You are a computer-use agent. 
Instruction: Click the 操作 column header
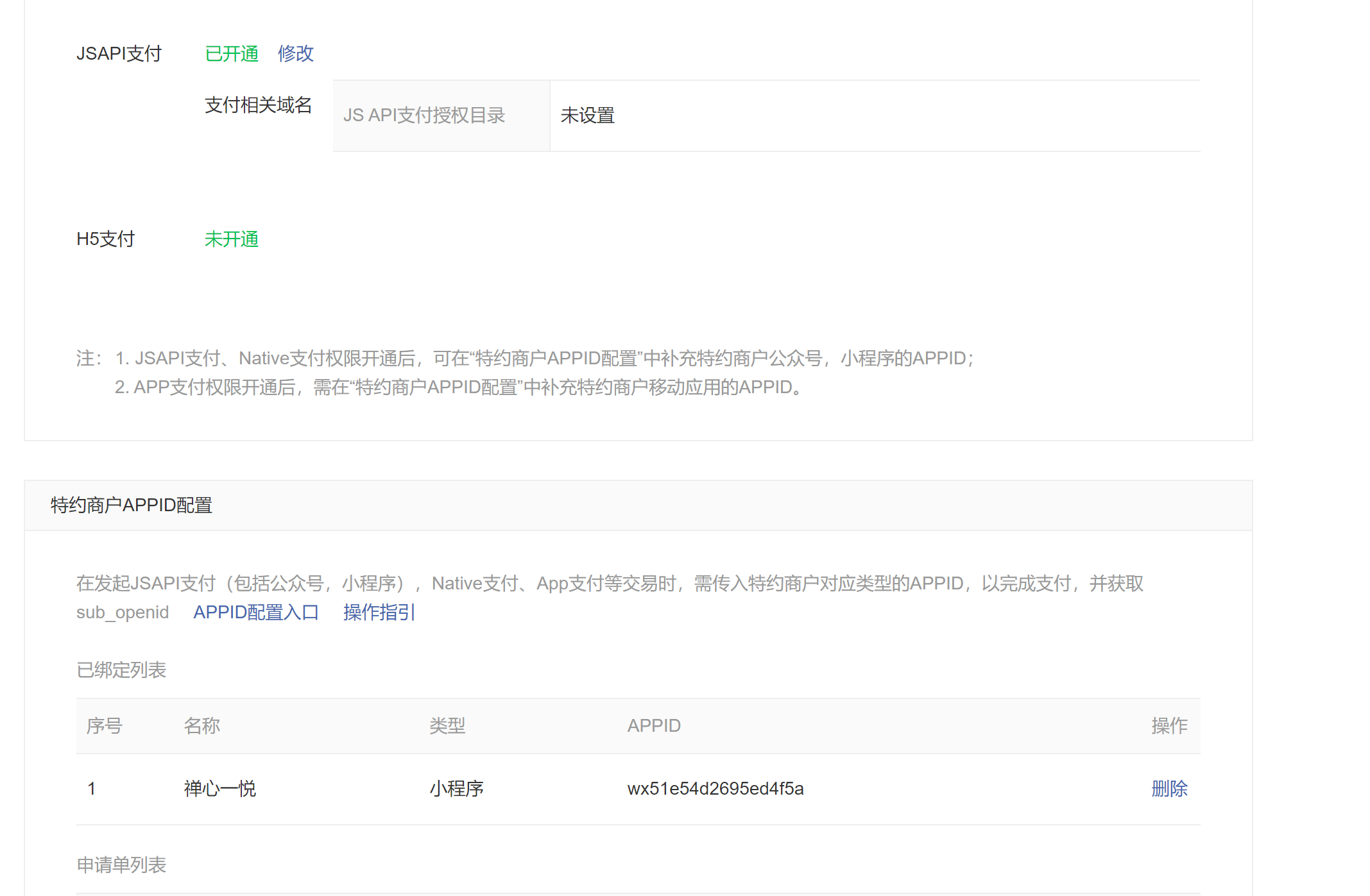click(1169, 726)
